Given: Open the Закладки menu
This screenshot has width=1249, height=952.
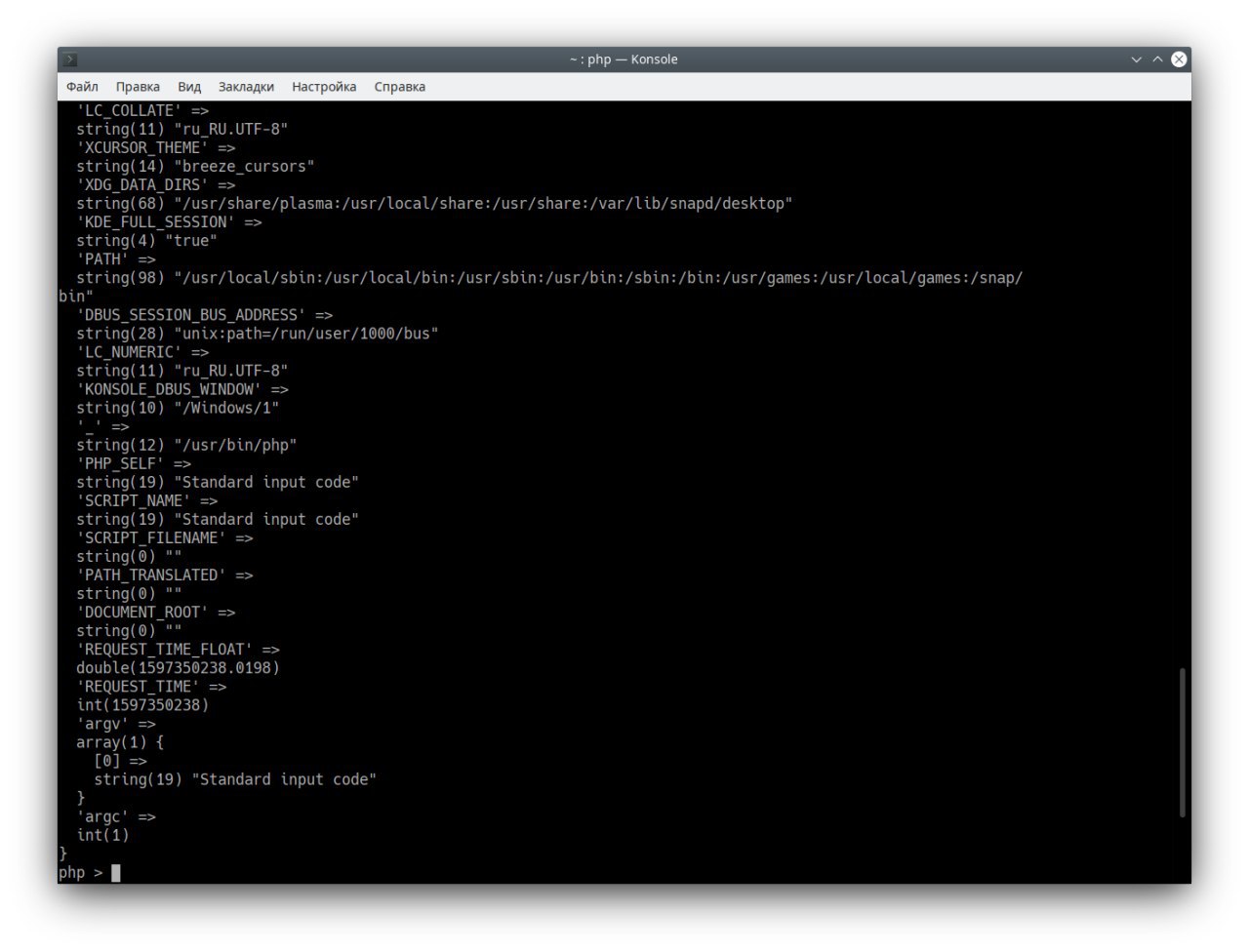Looking at the screenshot, I should tap(246, 87).
